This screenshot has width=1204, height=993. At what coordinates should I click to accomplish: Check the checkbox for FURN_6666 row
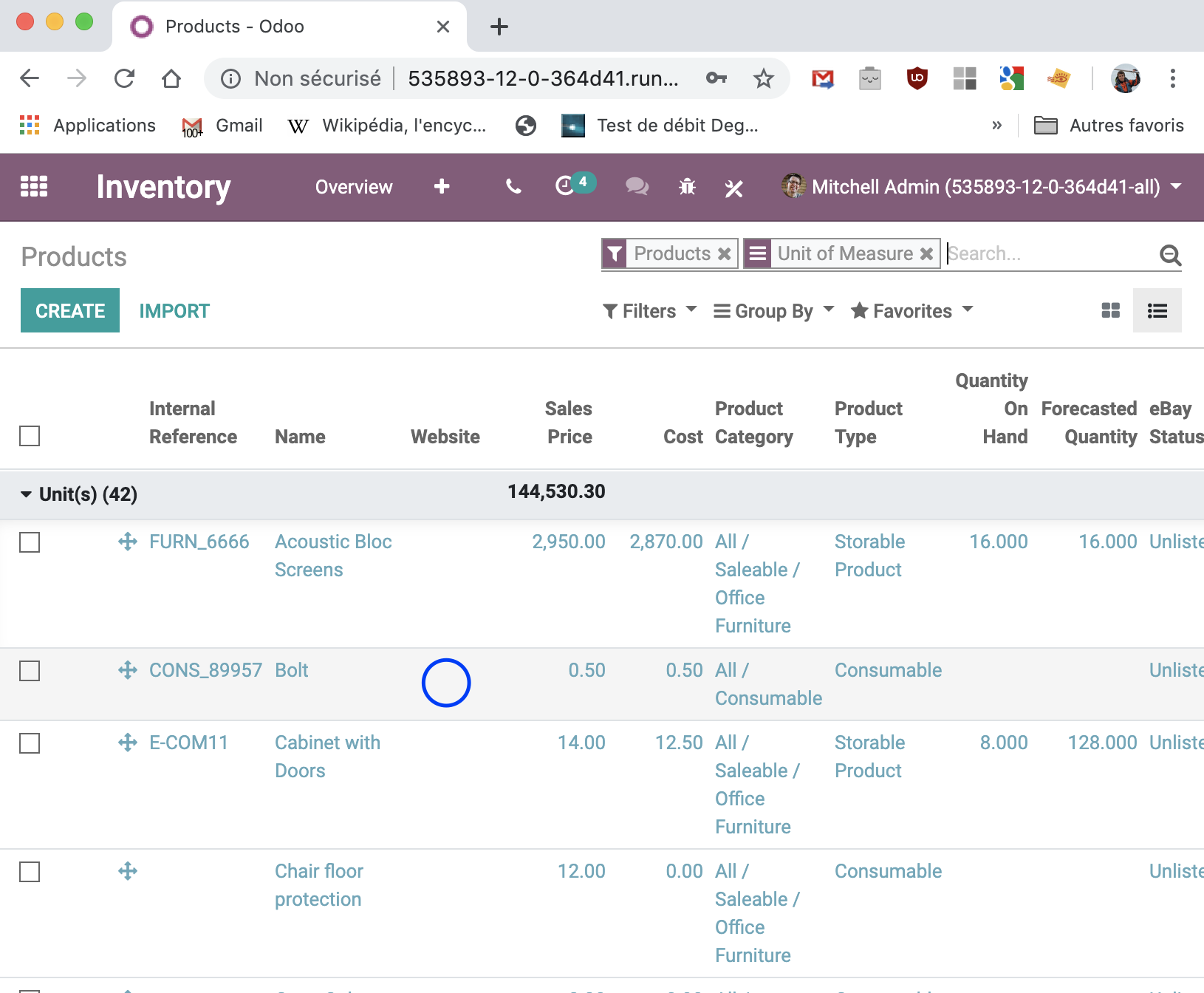coord(30,543)
